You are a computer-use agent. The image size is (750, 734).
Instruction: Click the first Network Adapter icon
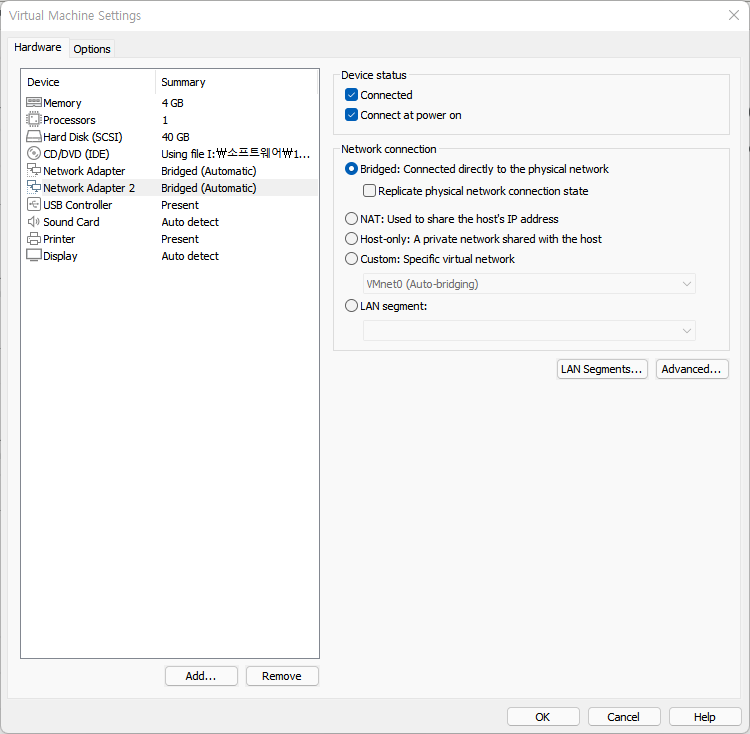[33, 170]
